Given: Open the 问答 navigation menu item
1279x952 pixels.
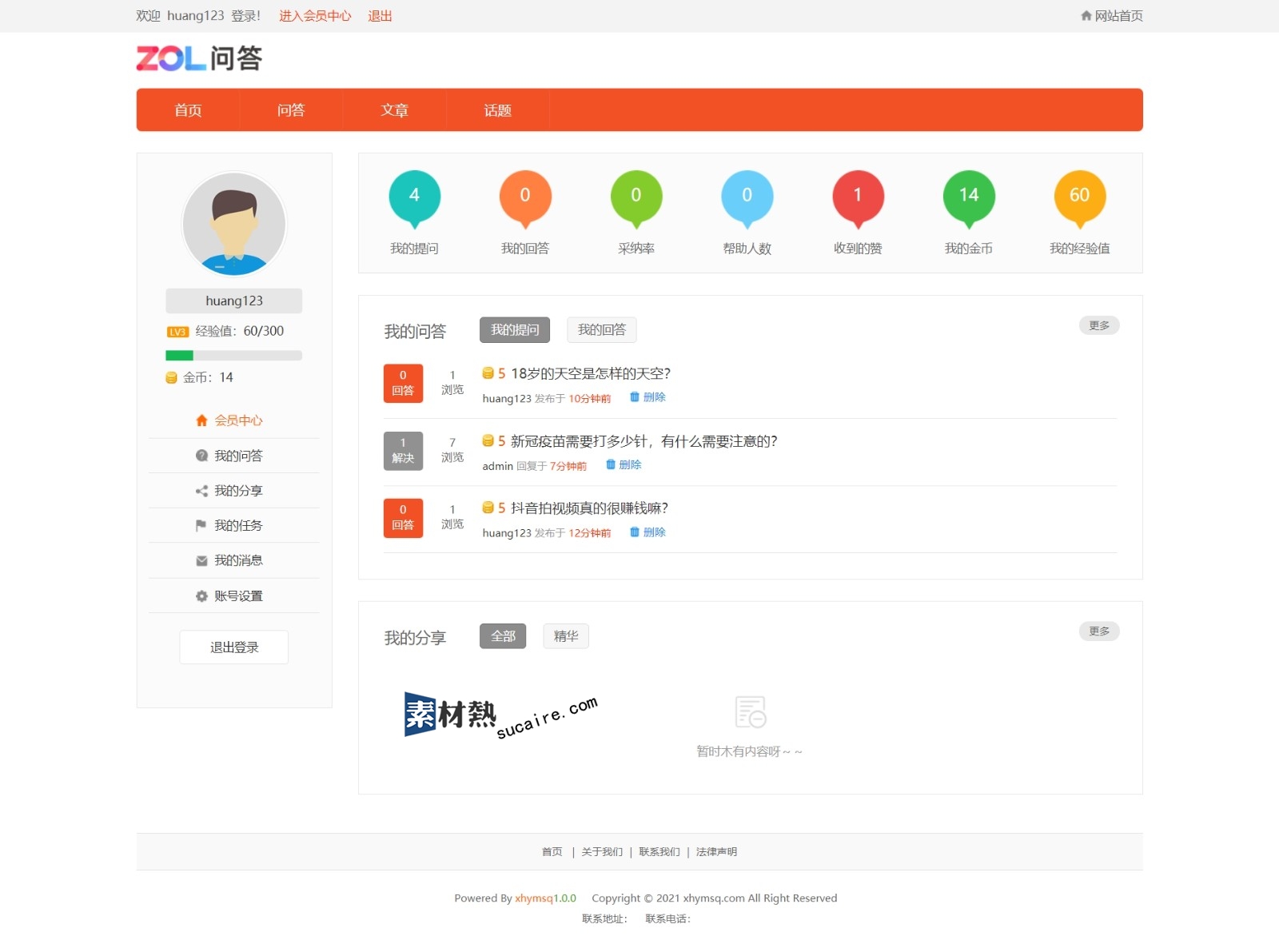Looking at the screenshot, I should (291, 110).
